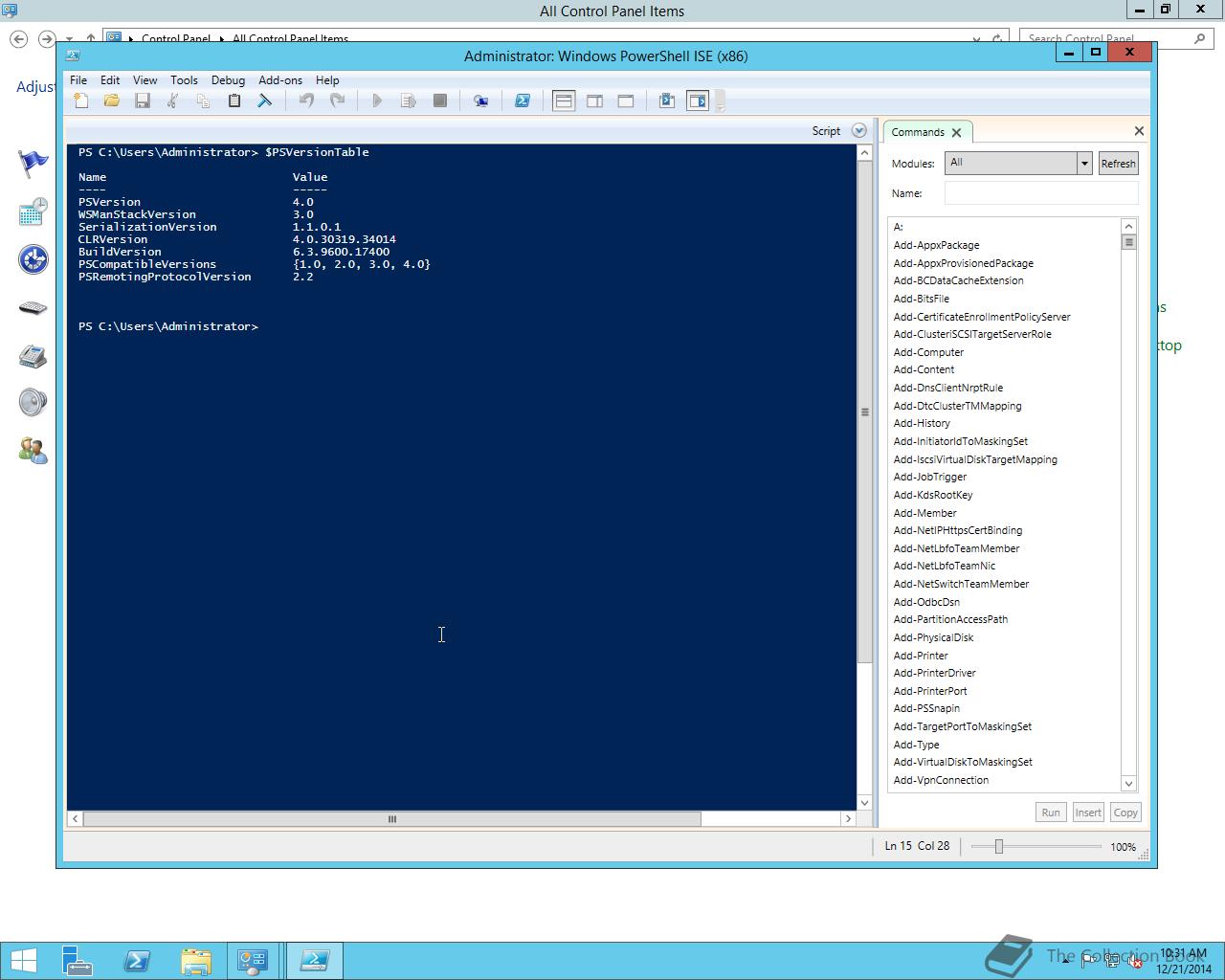Select Add-AppxPackage in command list

[936, 245]
